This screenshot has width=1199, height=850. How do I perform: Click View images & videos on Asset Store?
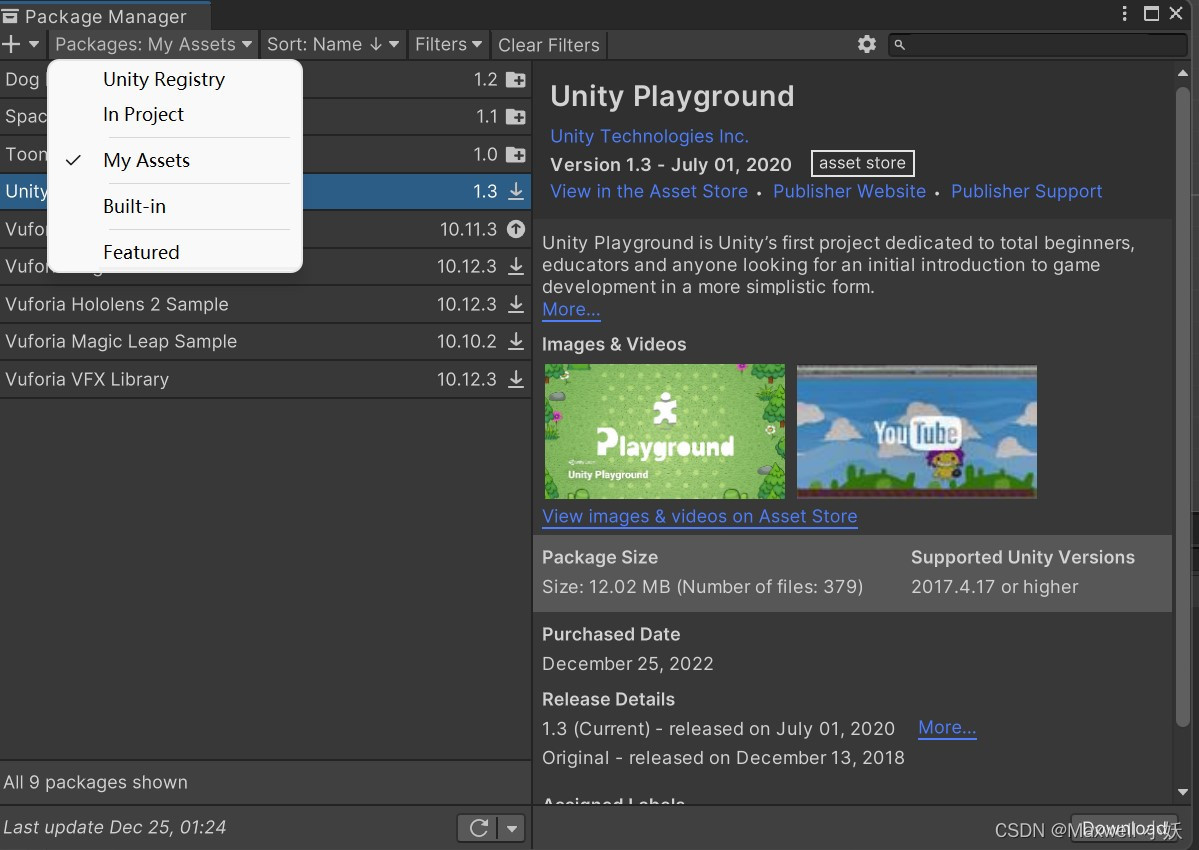(700, 517)
